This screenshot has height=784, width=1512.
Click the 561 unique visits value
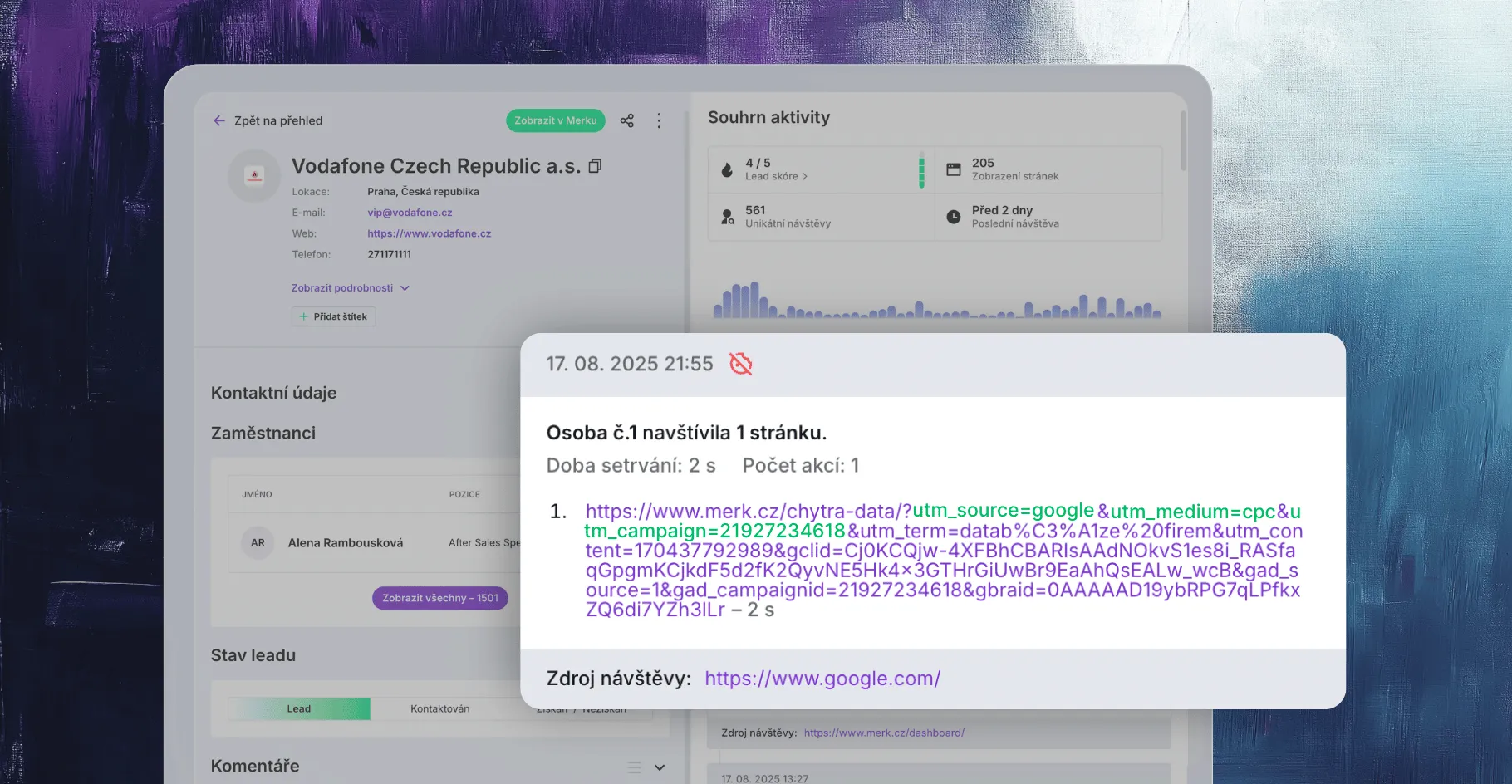tap(755, 210)
